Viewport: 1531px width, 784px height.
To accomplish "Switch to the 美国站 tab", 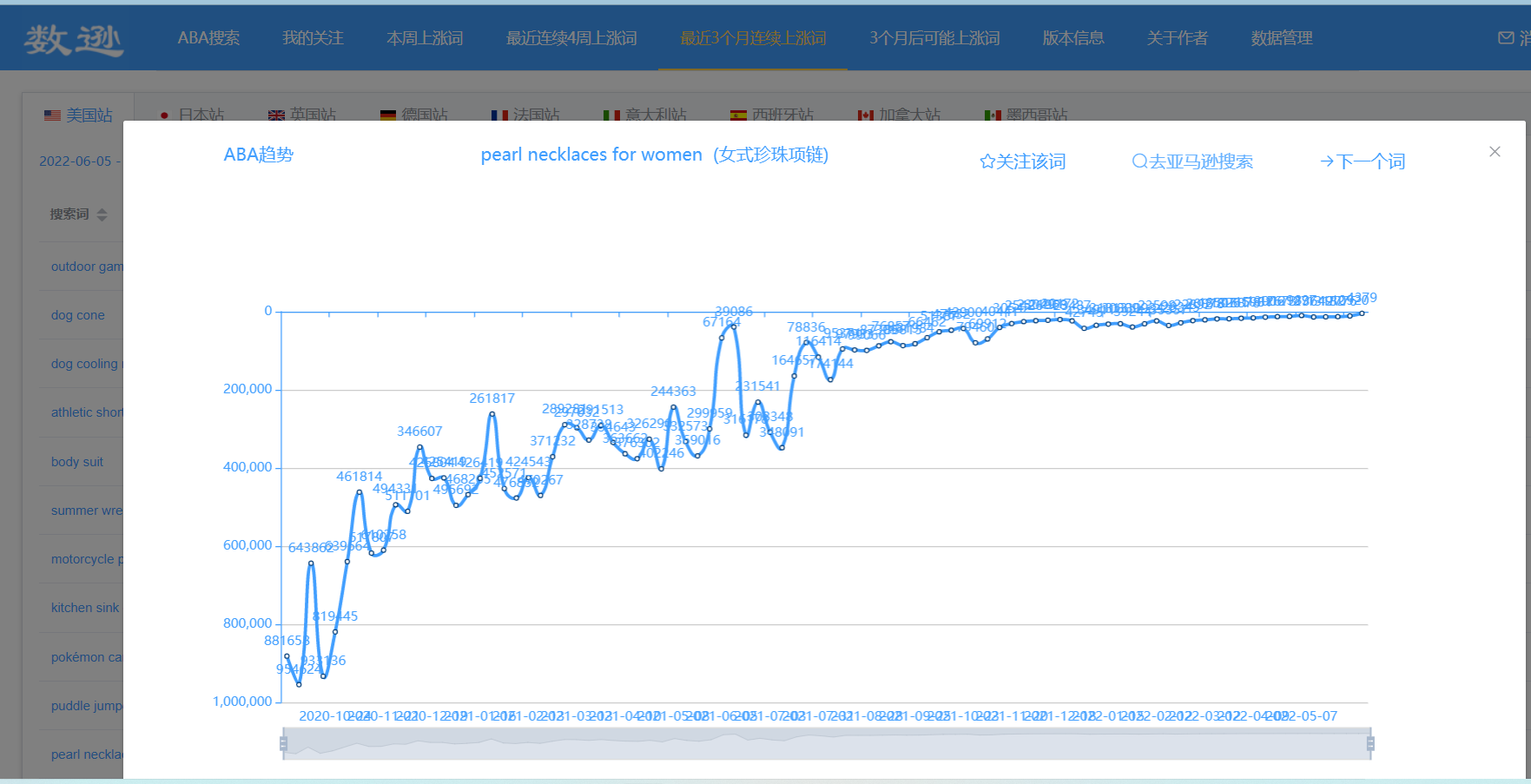I will [x=79, y=115].
